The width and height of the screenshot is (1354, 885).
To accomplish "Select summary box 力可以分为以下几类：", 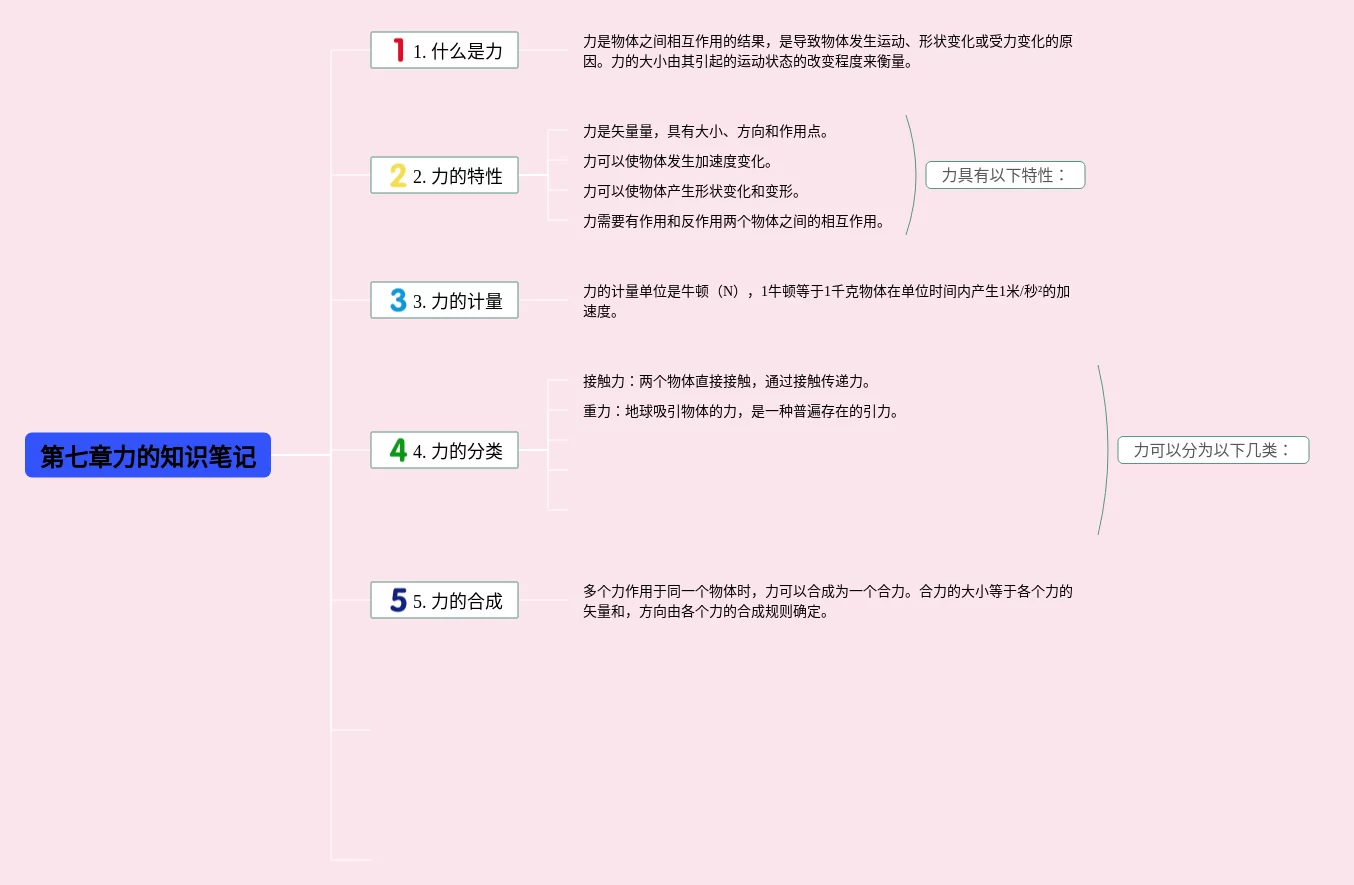I will click(1213, 450).
